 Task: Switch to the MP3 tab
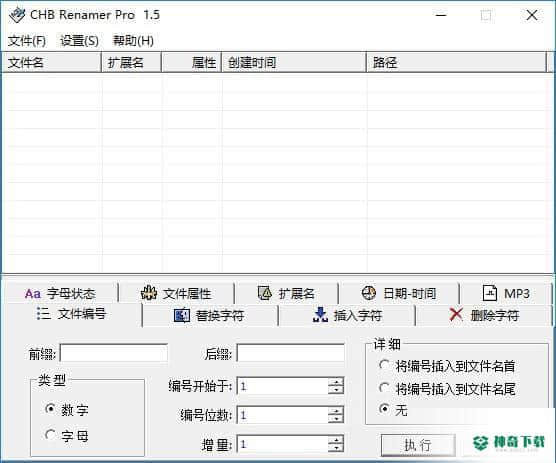(x=506, y=294)
